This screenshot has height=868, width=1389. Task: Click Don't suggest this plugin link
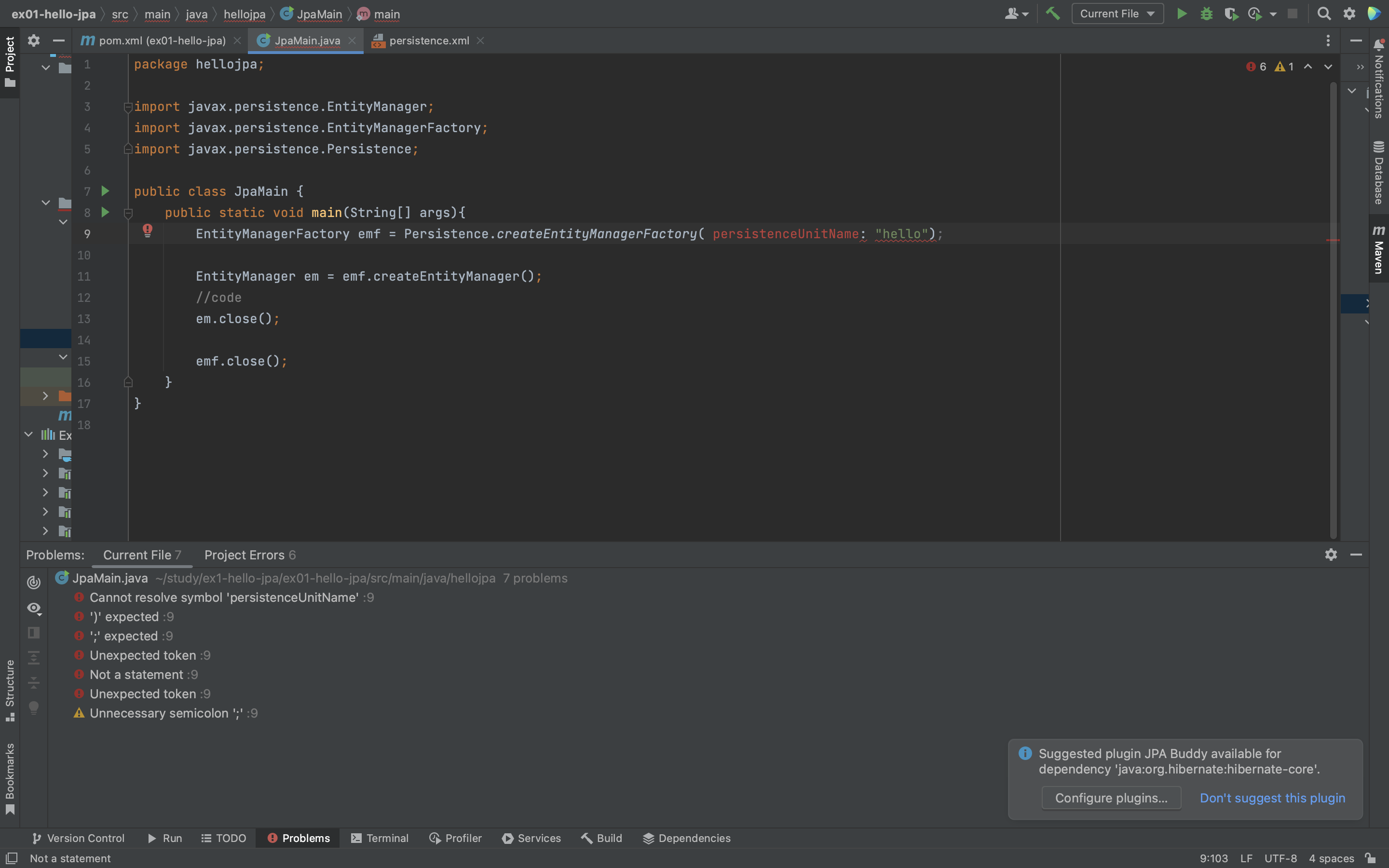coord(1272,798)
